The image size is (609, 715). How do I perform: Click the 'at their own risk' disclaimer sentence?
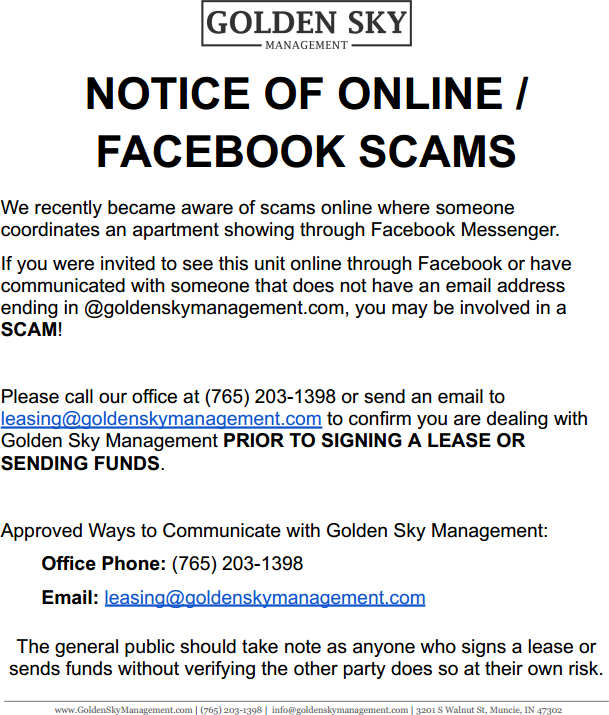pos(520,668)
